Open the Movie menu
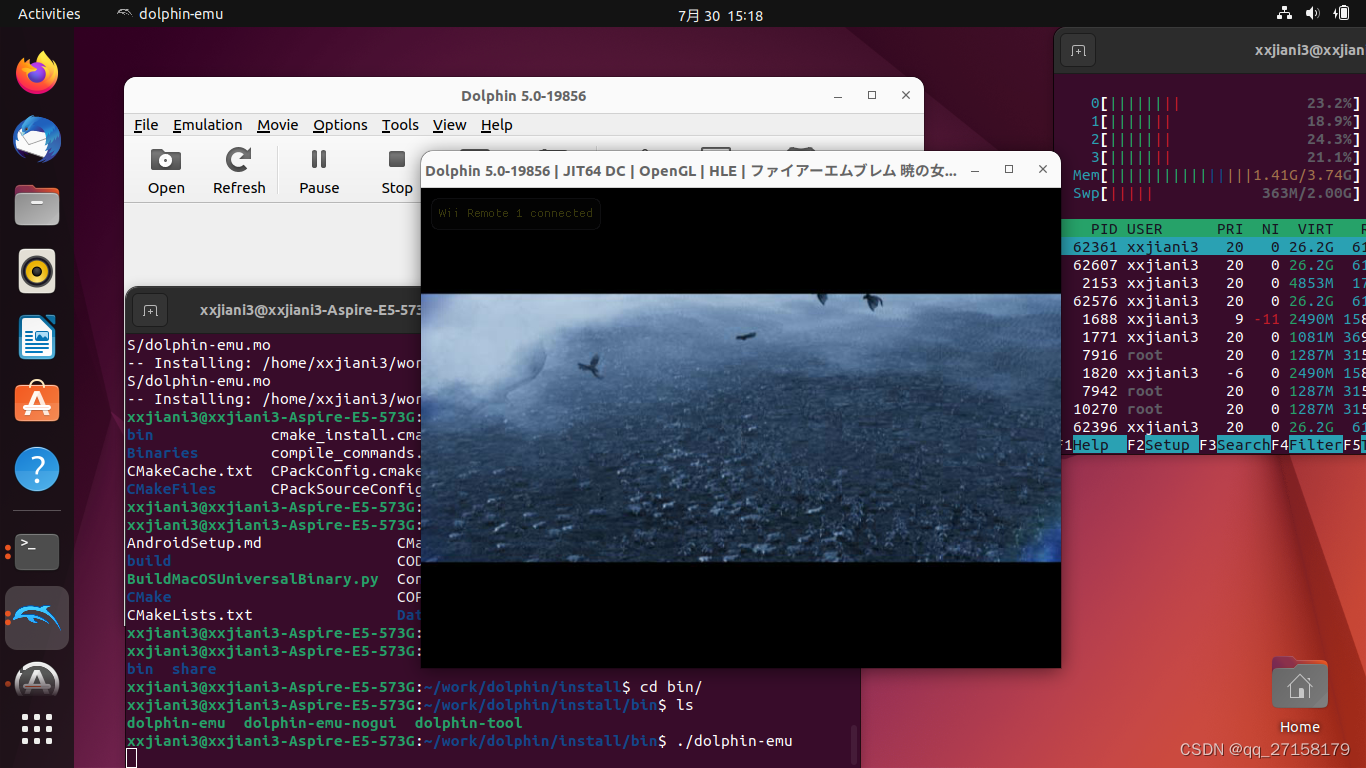The width and height of the screenshot is (1366, 768). (x=277, y=125)
